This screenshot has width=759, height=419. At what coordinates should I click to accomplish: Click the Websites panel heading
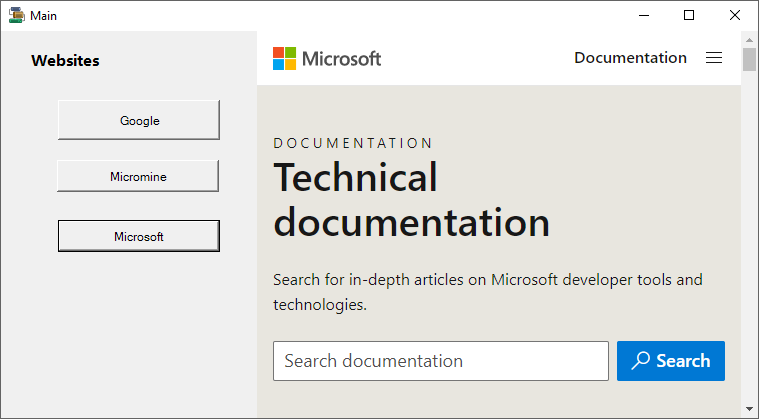65,60
